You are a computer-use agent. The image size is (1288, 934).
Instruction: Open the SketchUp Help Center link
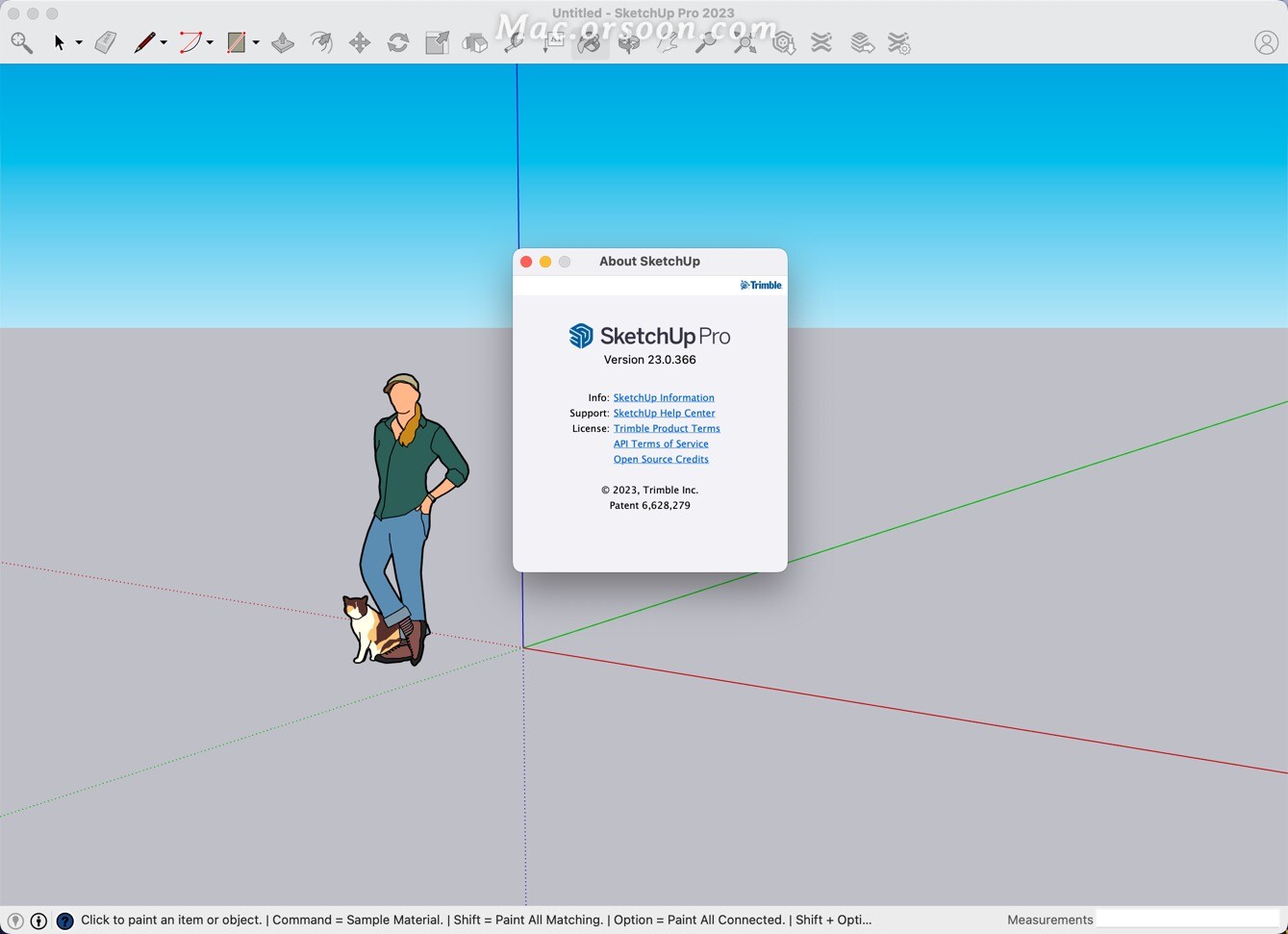(664, 413)
